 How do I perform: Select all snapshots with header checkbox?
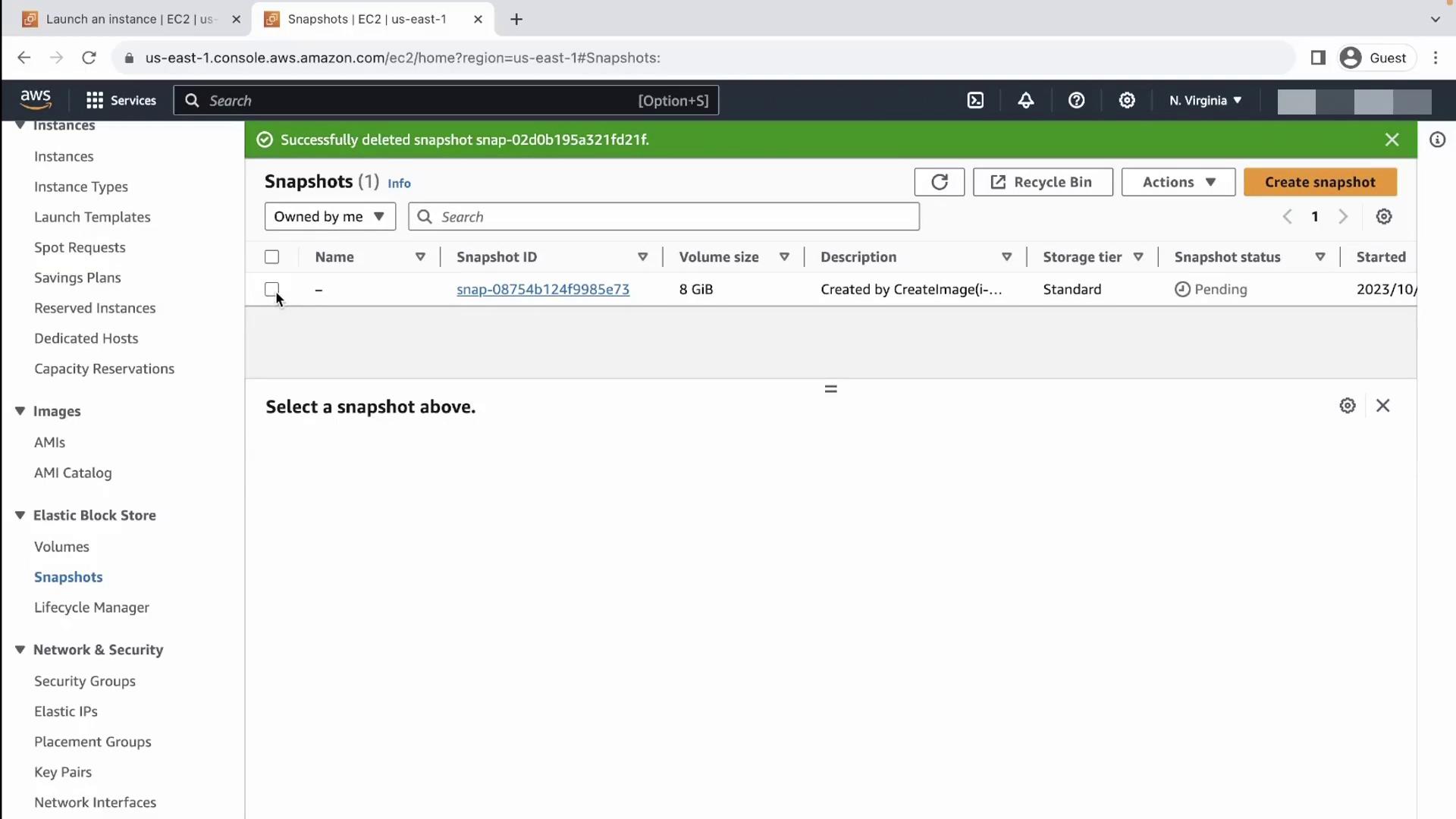271,257
